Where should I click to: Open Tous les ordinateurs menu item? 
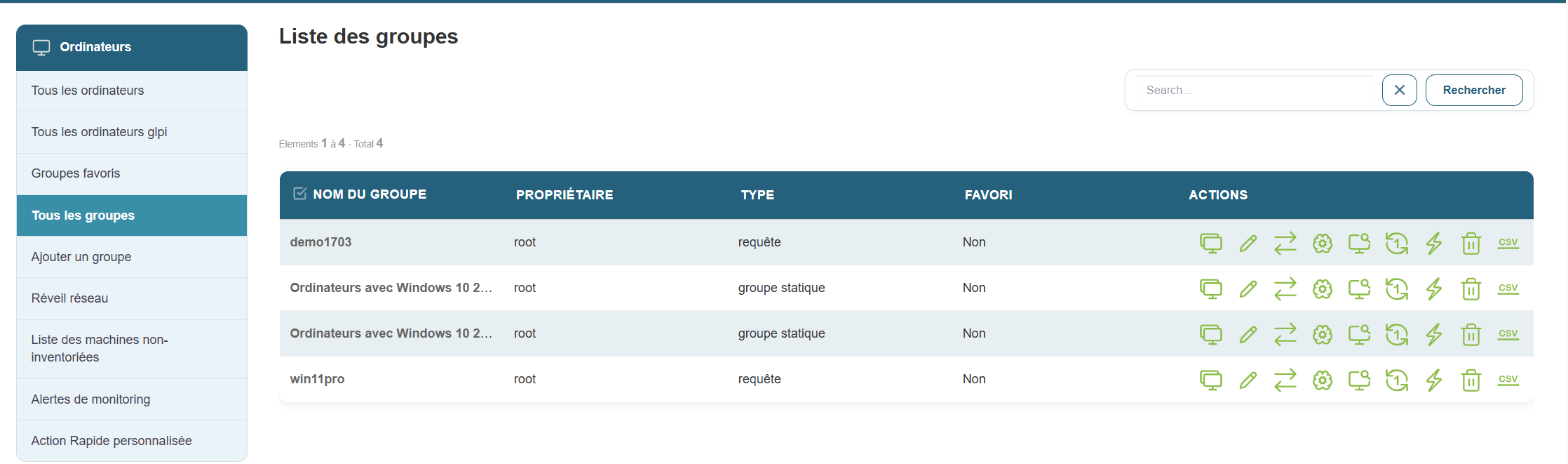pyautogui.click(x=88, y=91)
